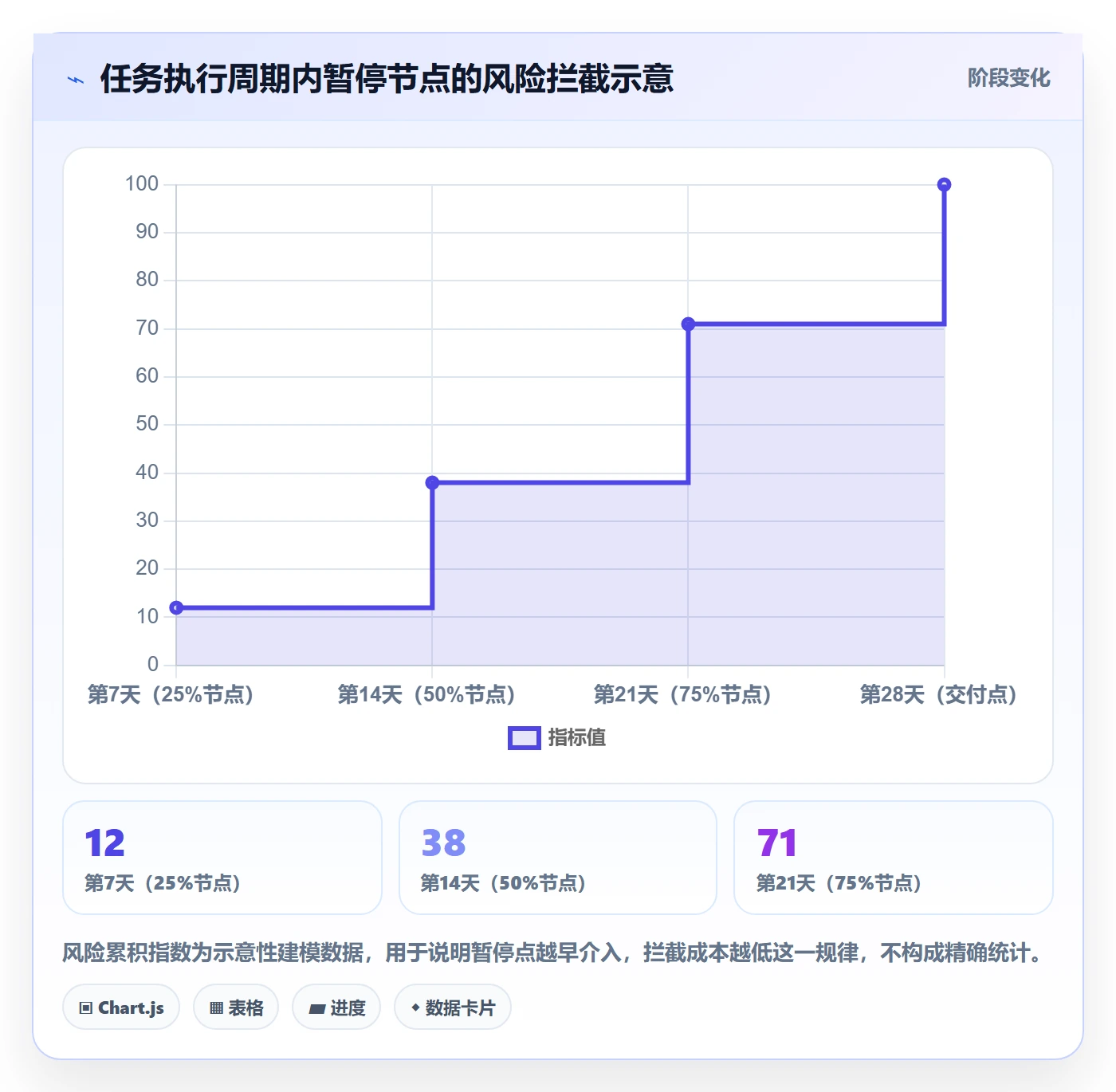Click the large 12 stat card value
1116x1092 pixels.
pos(105,843)
